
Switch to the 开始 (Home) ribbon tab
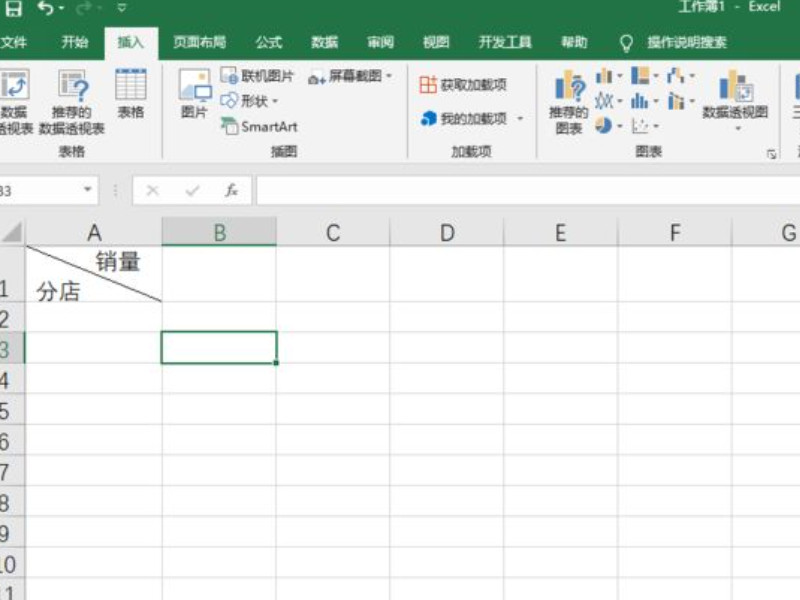coord(73,42)
